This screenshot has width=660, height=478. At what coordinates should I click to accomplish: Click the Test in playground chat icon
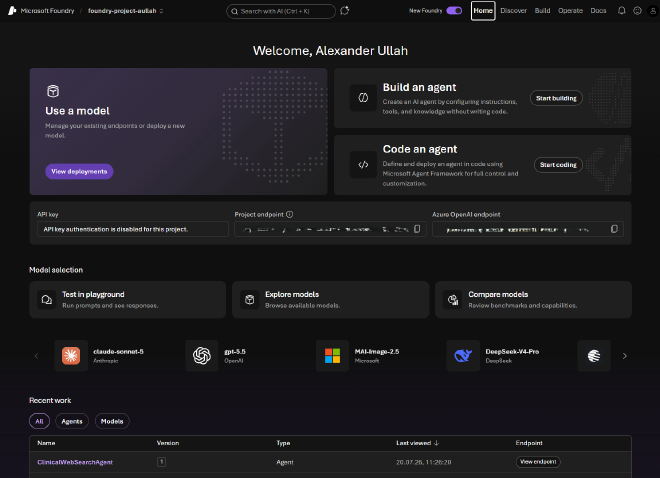click(47, 300)
